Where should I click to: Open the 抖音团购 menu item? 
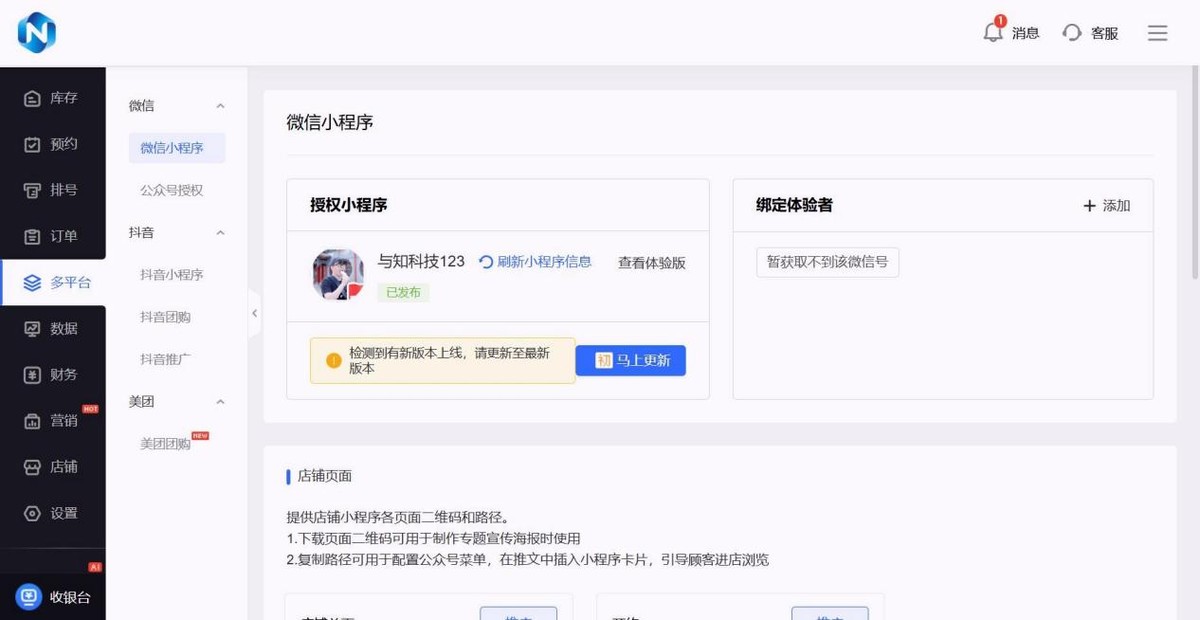coord(166,317)
